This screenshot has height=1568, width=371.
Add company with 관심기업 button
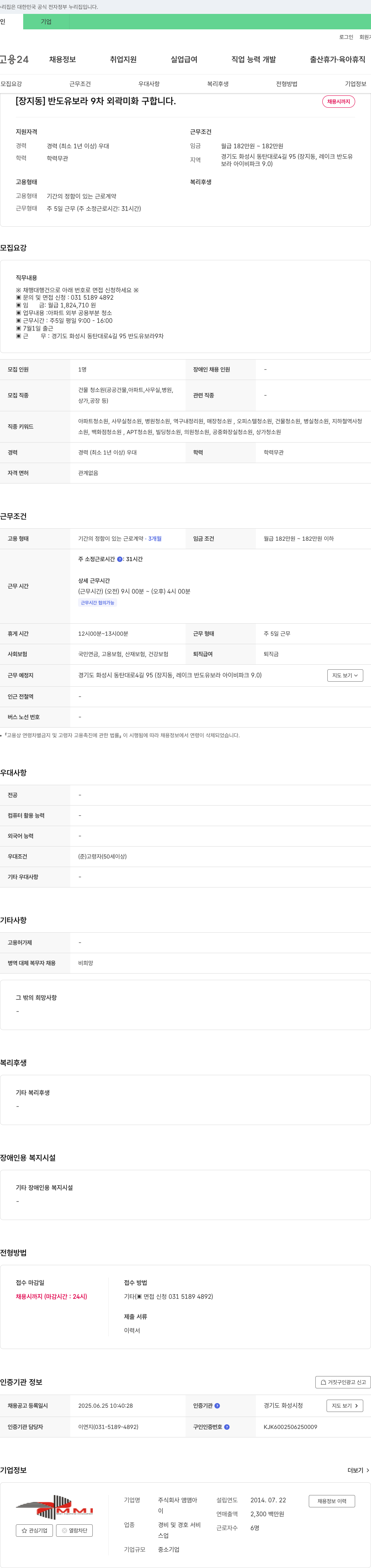pos(34,1530)
